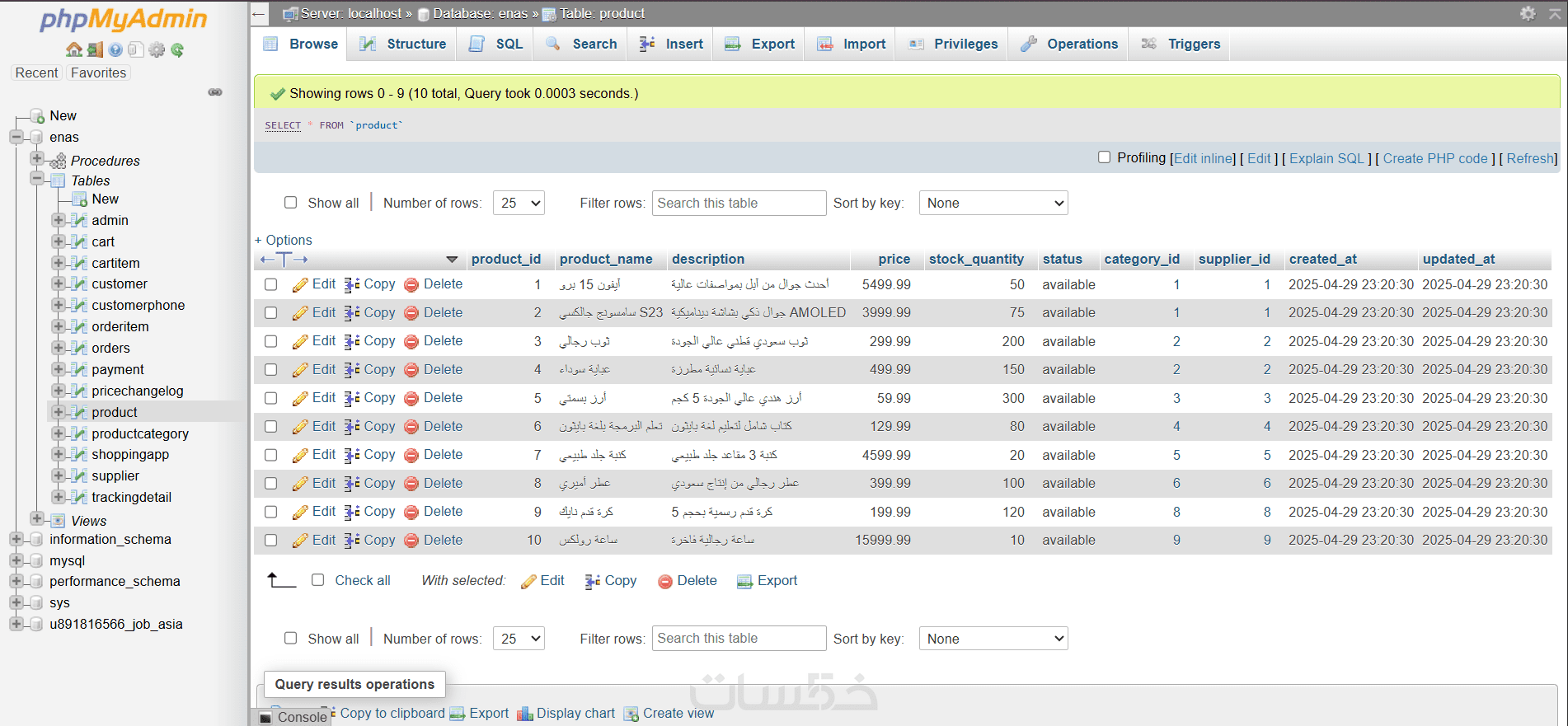The width and height of the screenshot is (1568, 726).
Task: Click red Delete icon for product_id 10
Action: [x=411, y=541]
